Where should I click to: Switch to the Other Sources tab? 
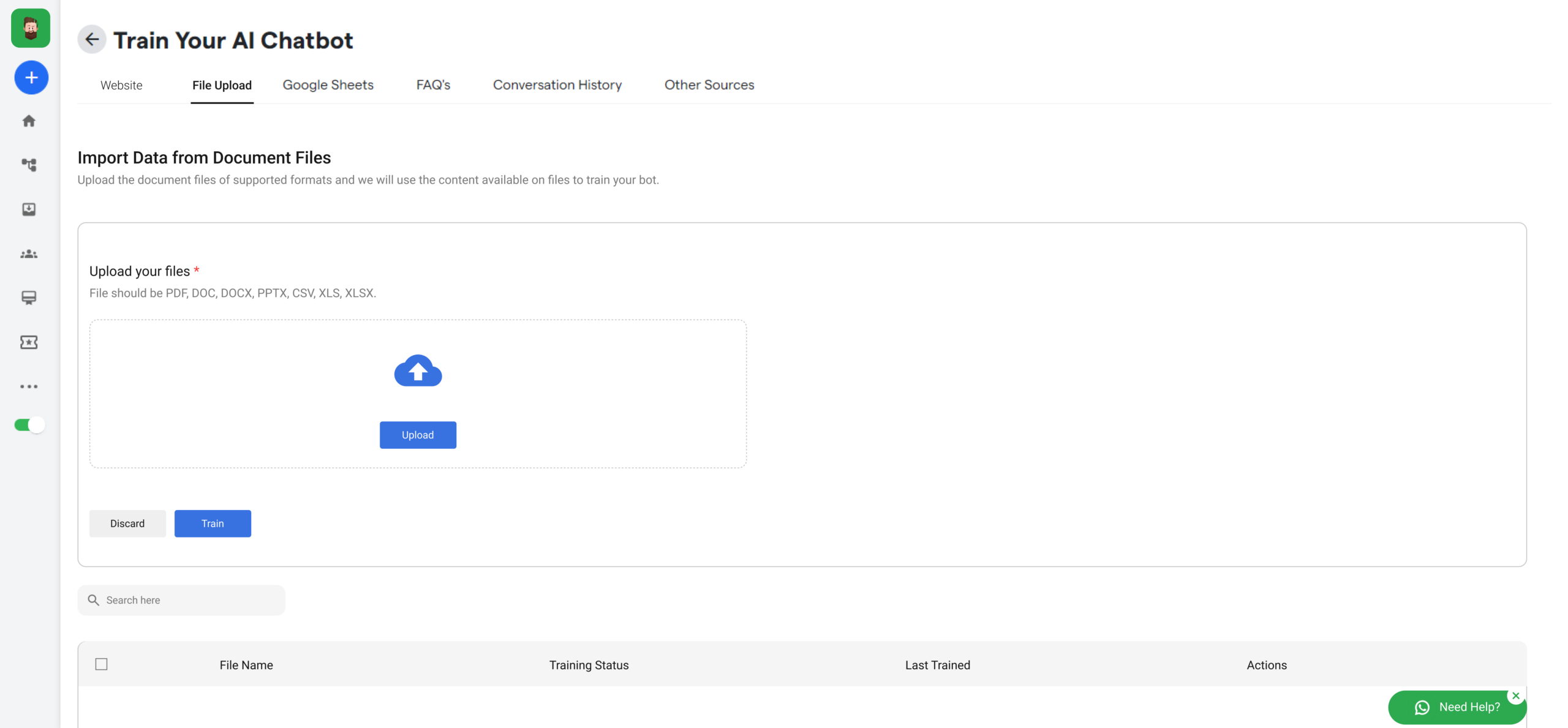[x=709, y=85]
